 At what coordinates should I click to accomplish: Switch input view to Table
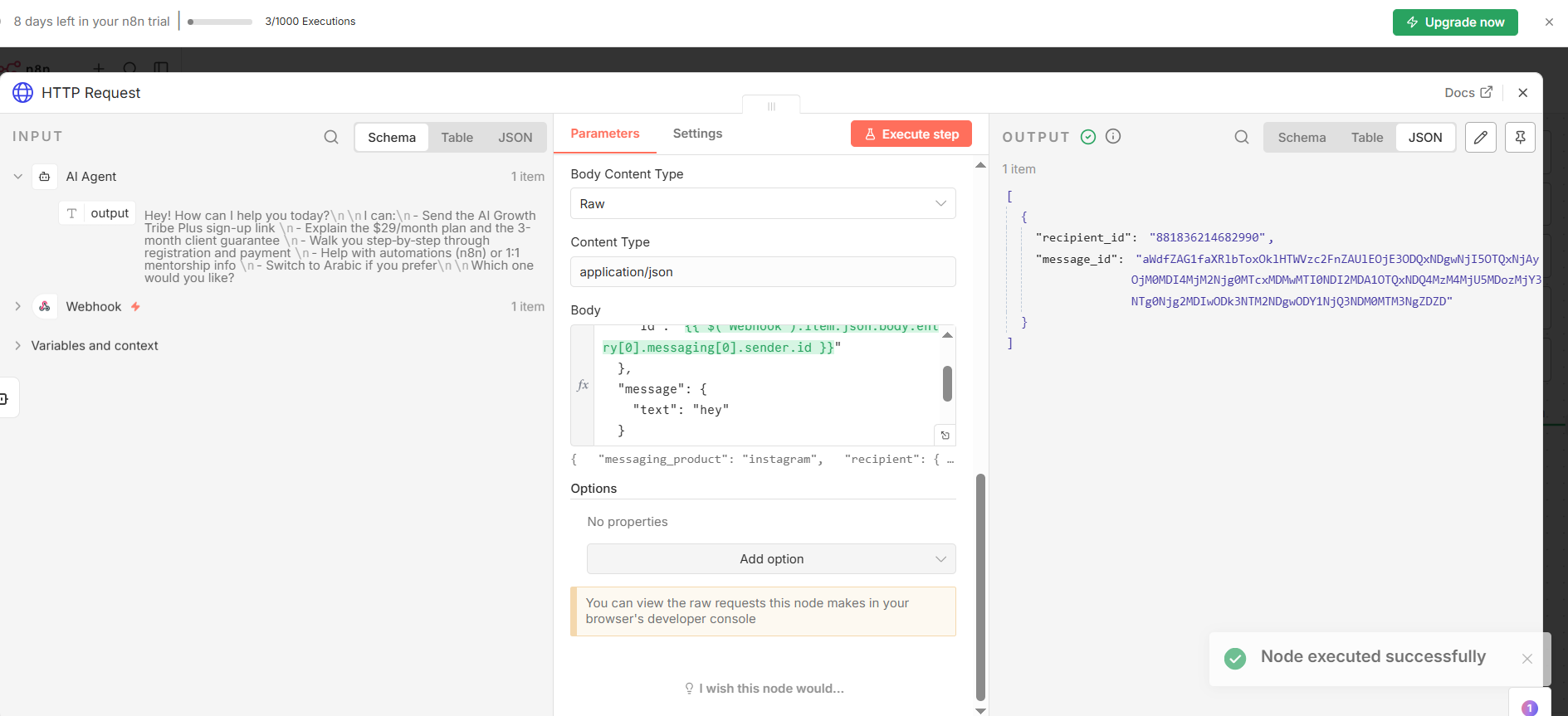click(x=457, y=138)
